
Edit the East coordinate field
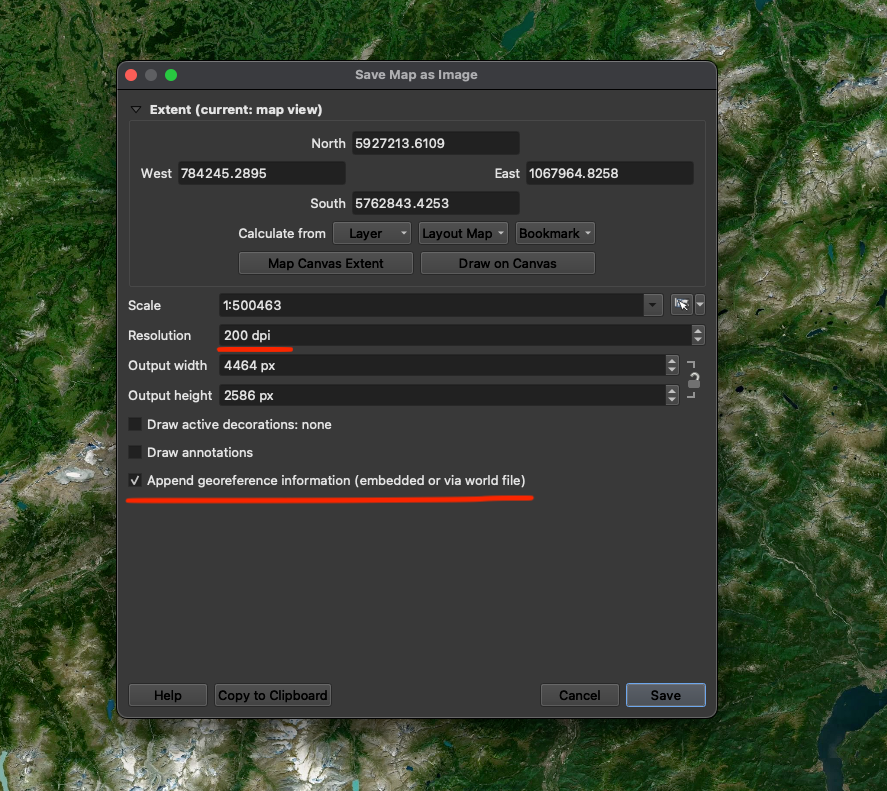tap(610, 173)
